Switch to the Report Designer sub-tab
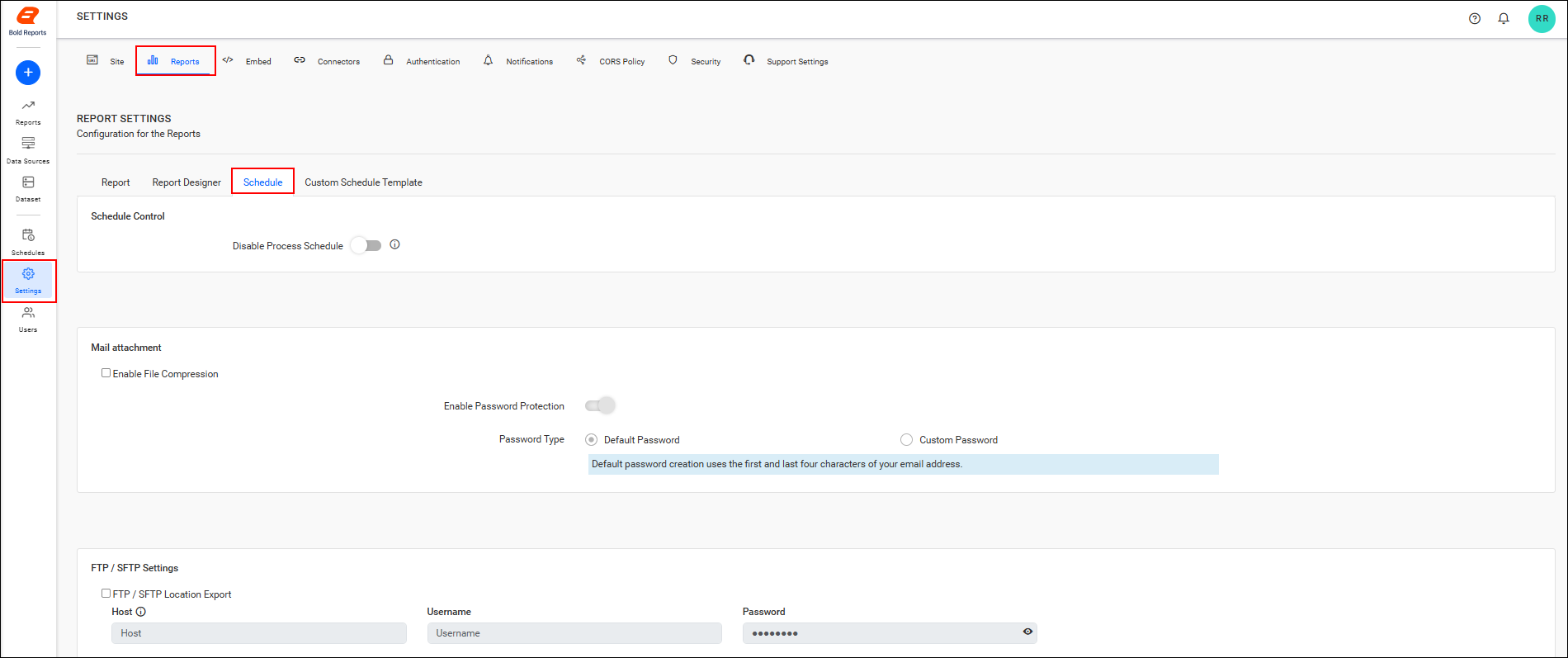 coord(187,182)
